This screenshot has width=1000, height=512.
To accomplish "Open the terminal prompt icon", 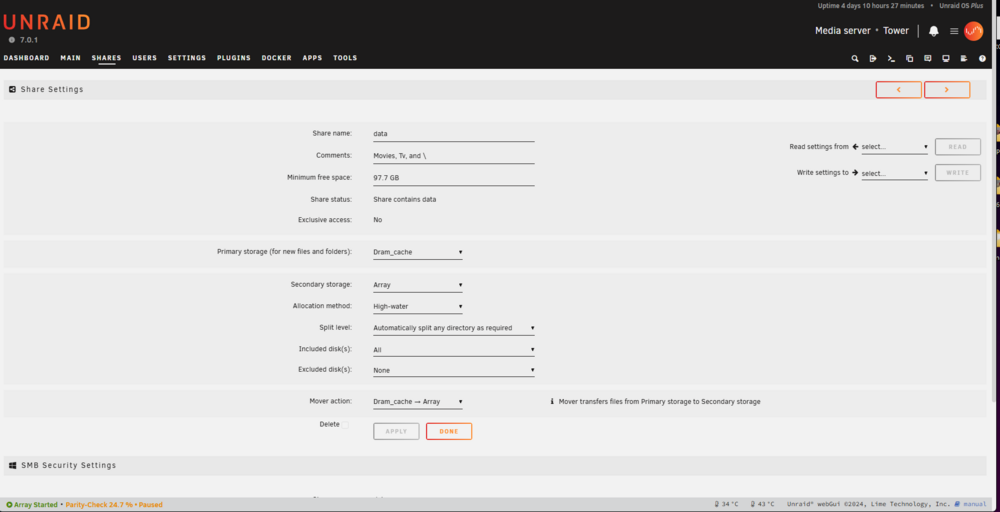I will (x=891, y=58).
